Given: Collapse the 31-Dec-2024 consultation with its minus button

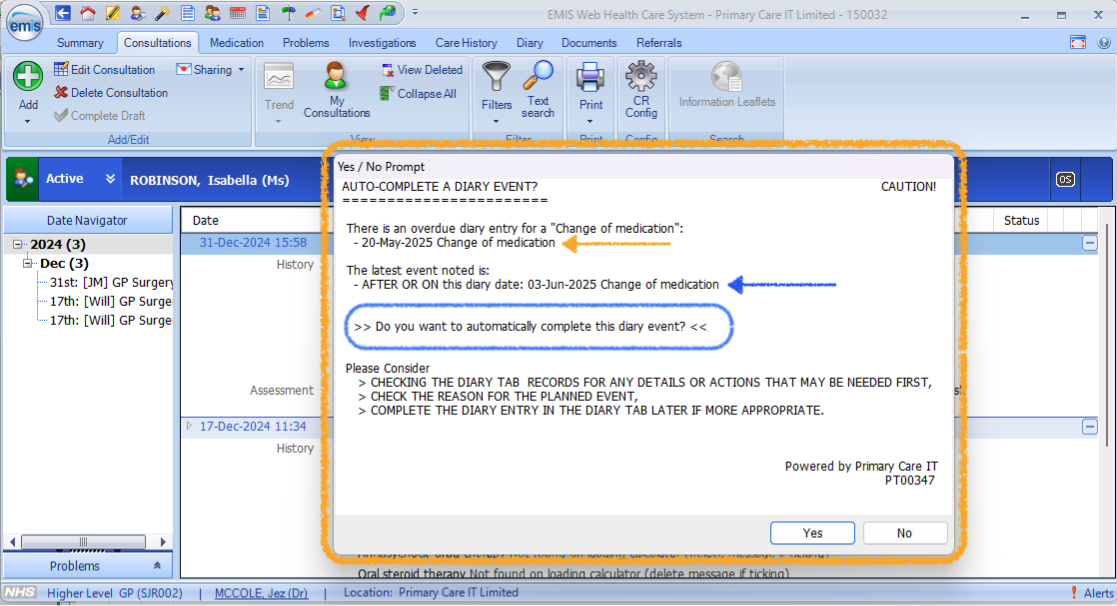Looking at the screenshot, I should click(x=1090, y=243).
